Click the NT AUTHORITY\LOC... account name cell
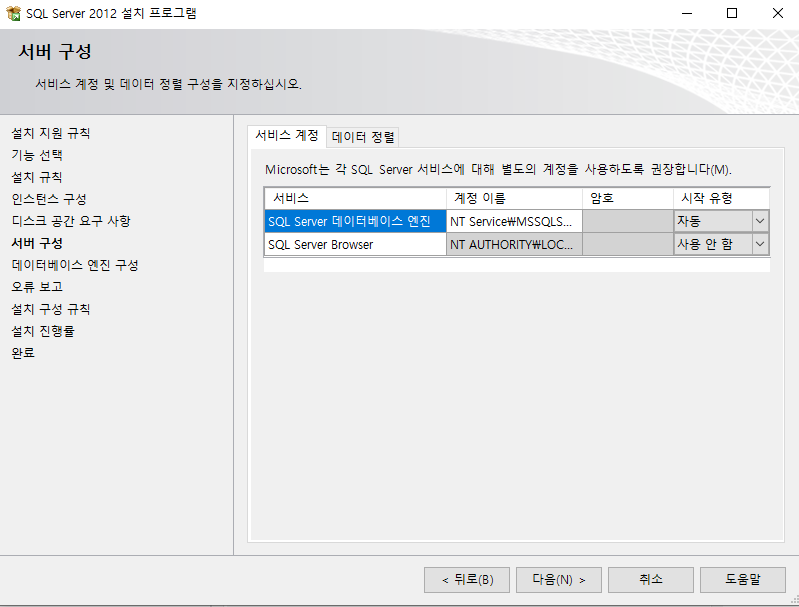Viewport: 799px width, 607px height. [x=514, y=244]
